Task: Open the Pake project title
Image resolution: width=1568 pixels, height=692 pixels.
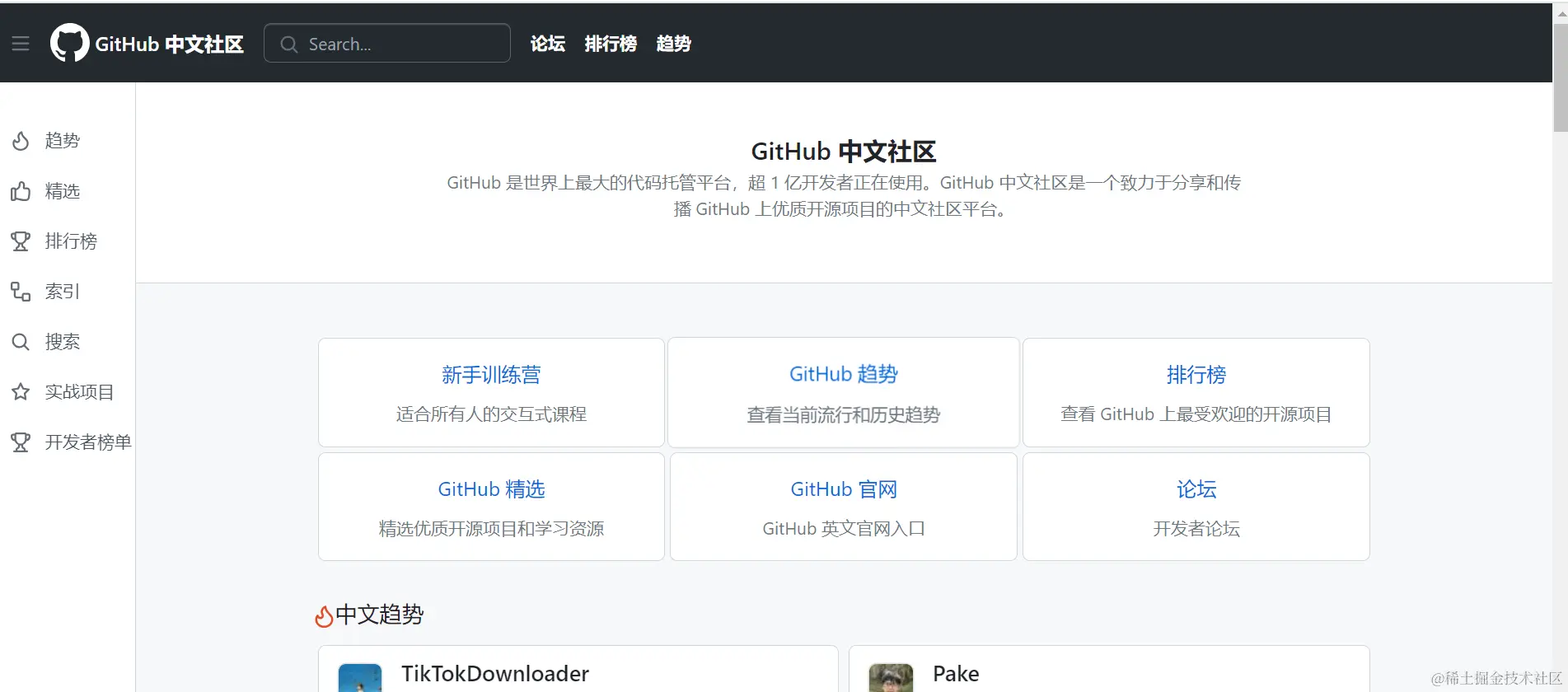Action: pos(956,674)
